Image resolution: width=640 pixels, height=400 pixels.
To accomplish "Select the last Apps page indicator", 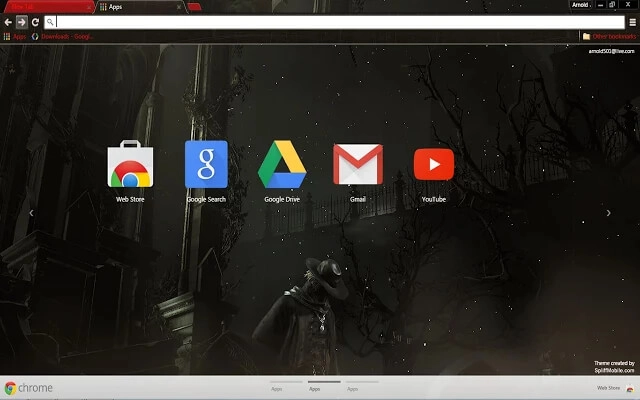I will (362, 385).
